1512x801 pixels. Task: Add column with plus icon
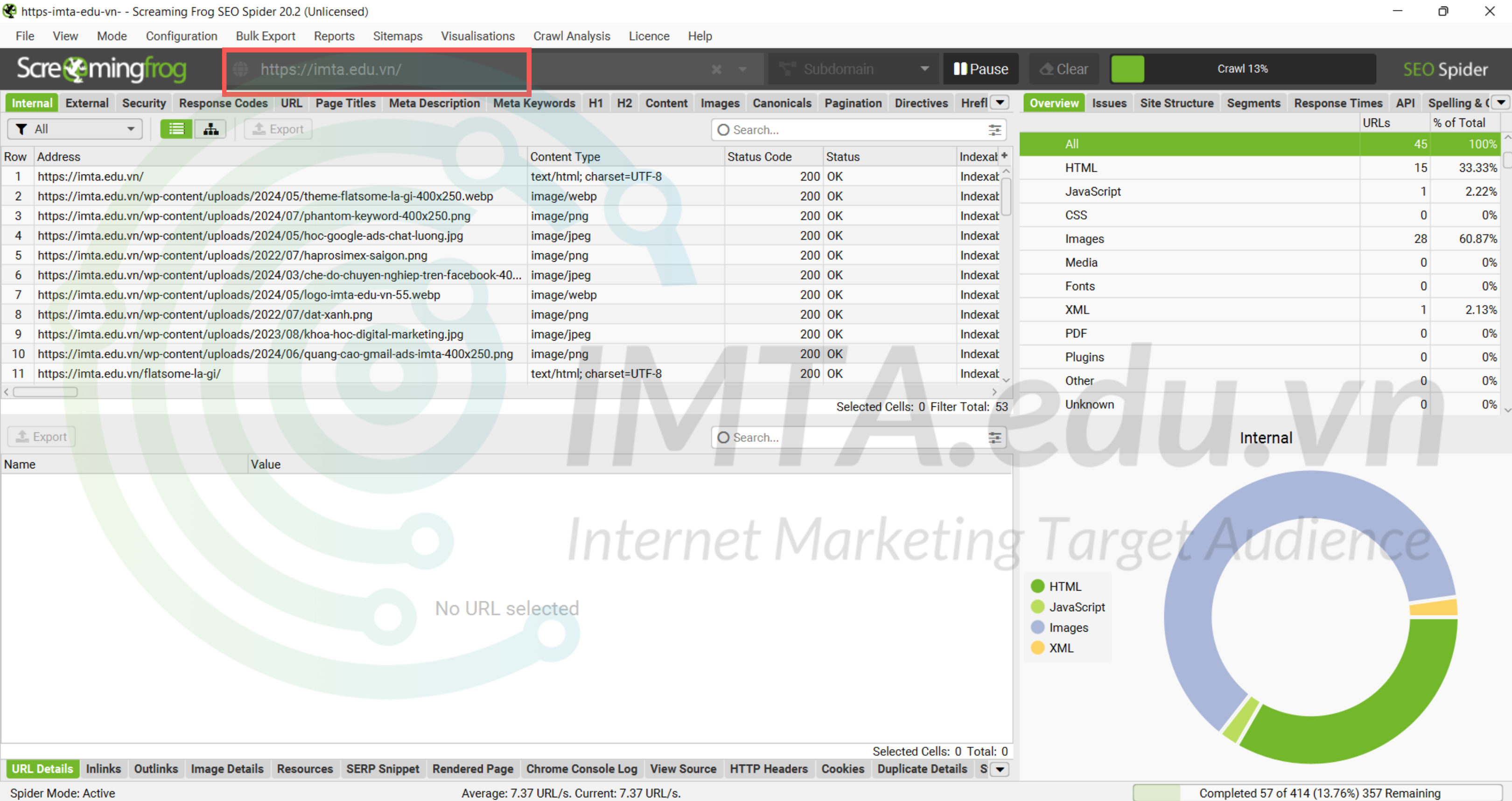(x=1004, y=156)
